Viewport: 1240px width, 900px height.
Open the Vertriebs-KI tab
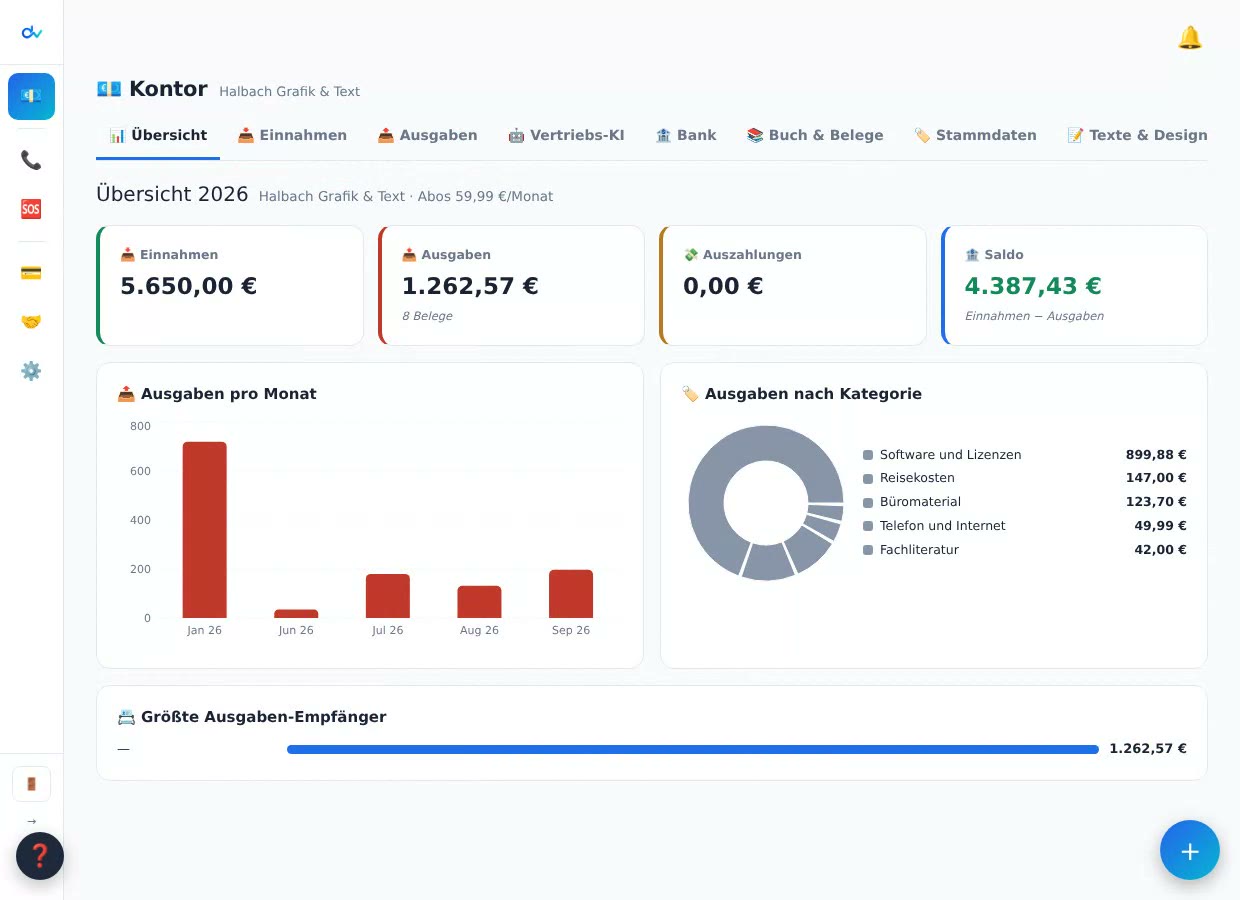566,135
